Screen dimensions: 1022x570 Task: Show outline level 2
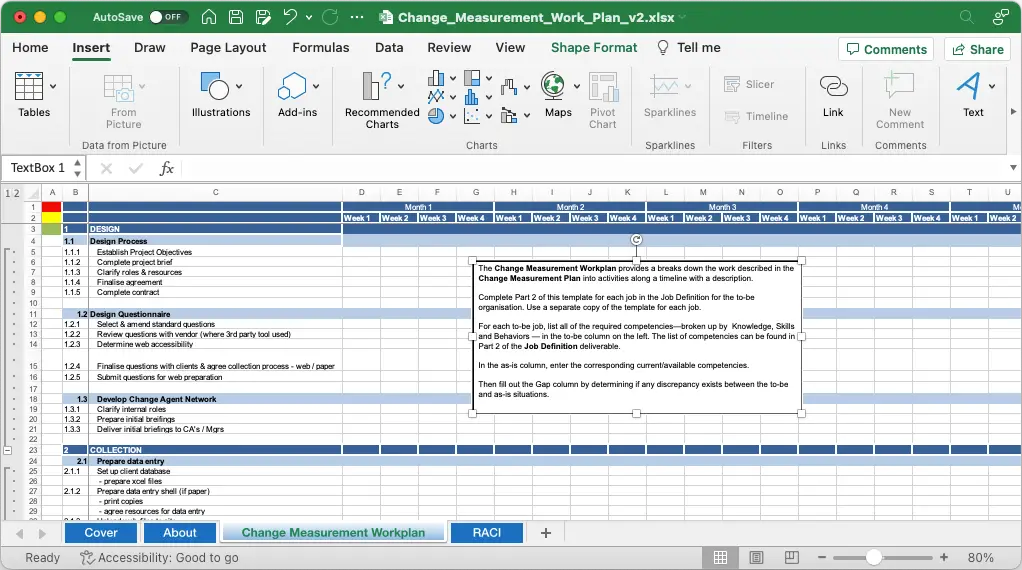click(x=16, y=193)
